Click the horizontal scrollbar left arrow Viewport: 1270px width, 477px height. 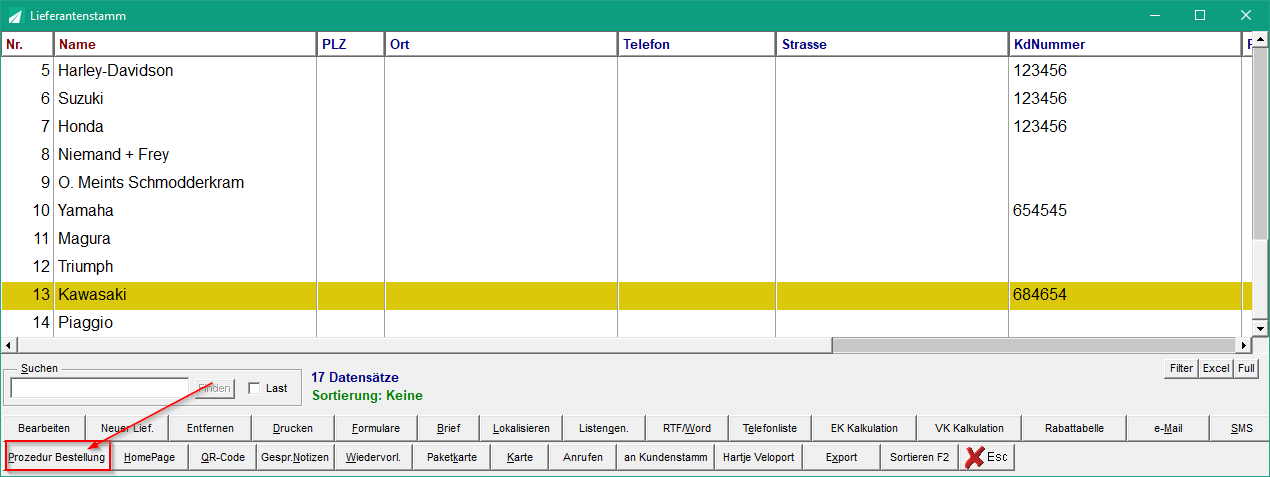9,345
